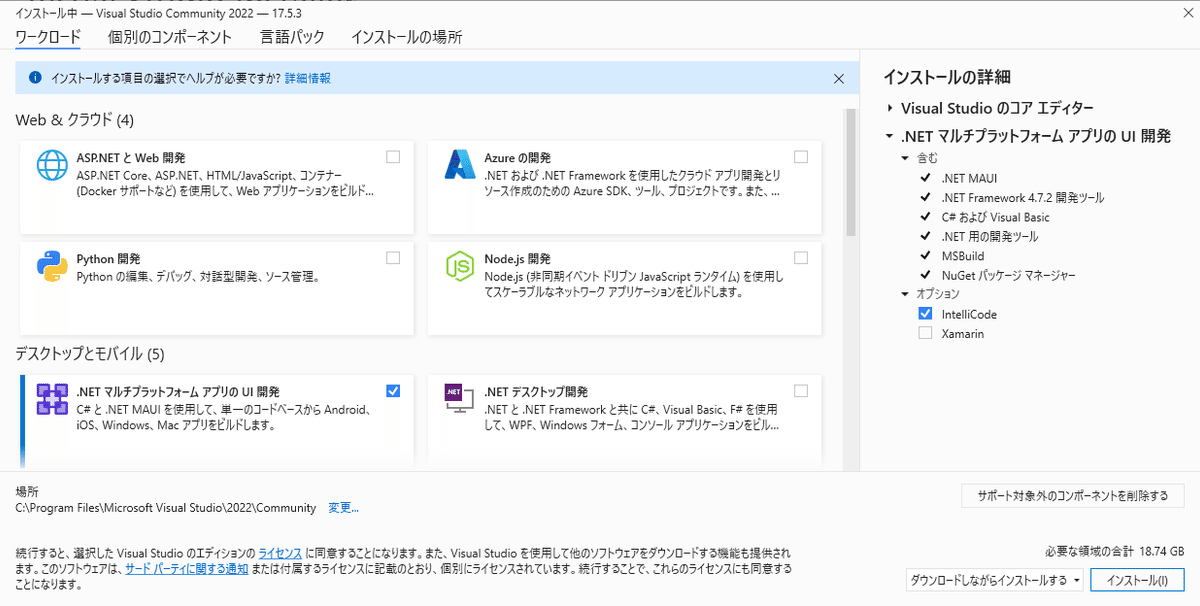The image size is (1200, 606).
Task: Click the .NET MAUI workload icon
Action: (52, 399)
